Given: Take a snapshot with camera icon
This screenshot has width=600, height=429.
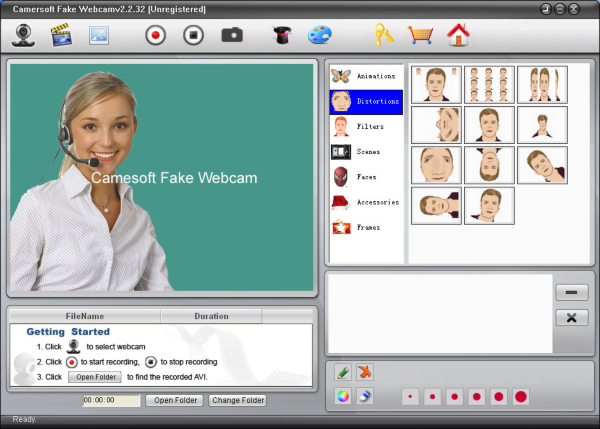Looking at the screenshot, I should pyautogui.click(x=232, y=35).
